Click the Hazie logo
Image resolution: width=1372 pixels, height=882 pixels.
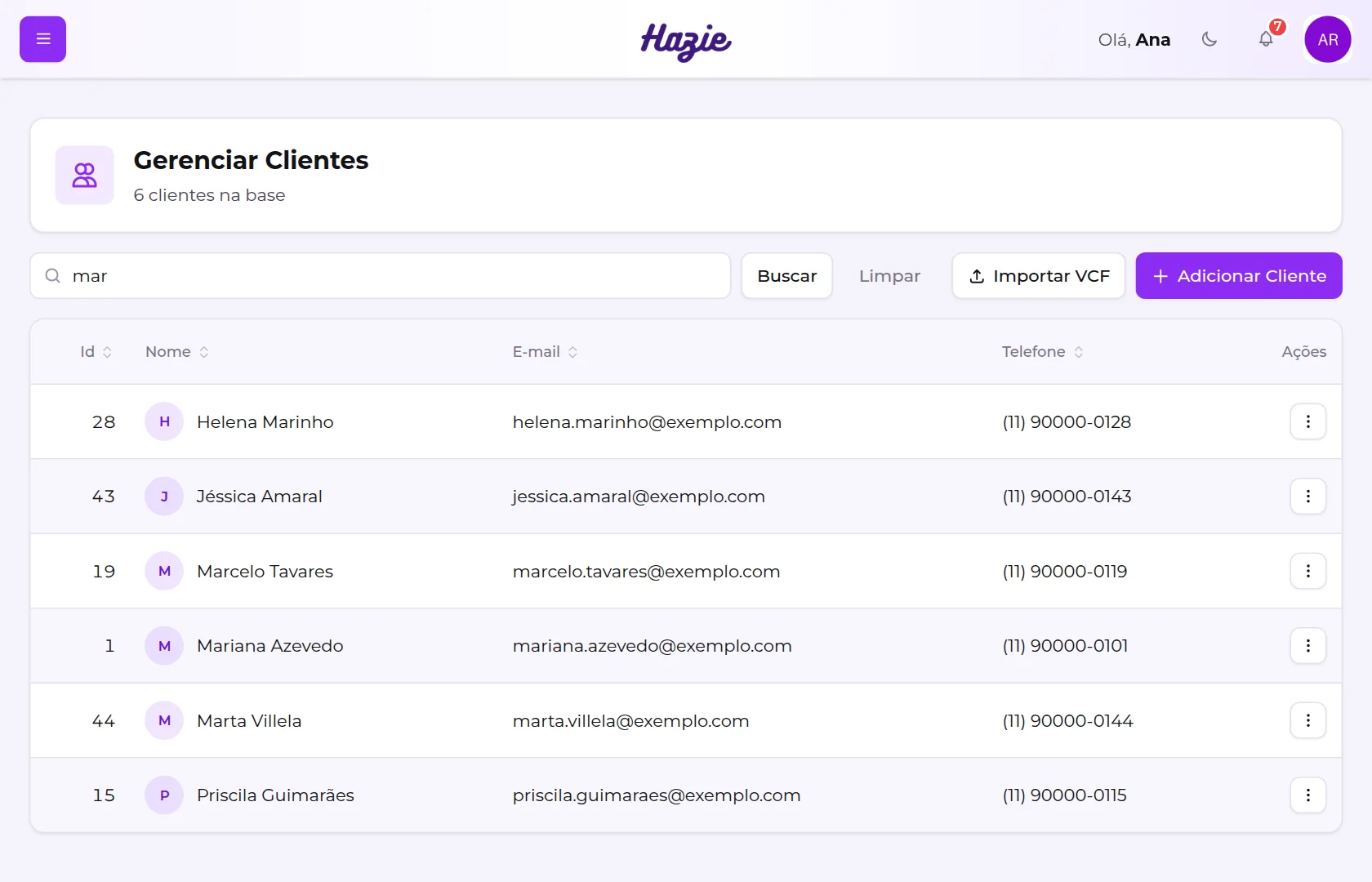tap(686, 41)
